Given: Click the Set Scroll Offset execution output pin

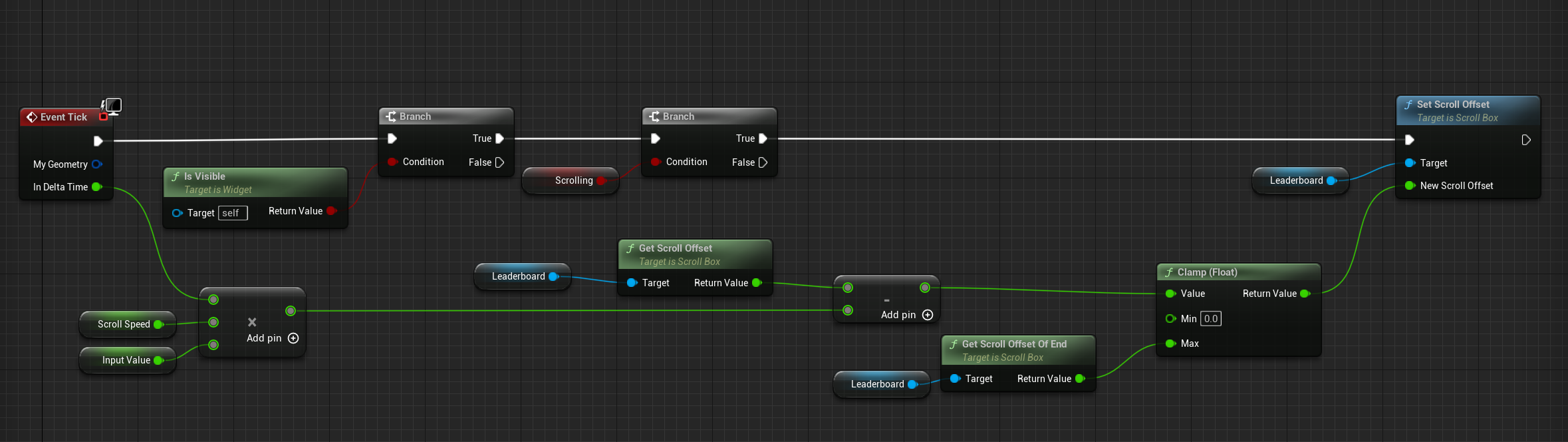Looking at the screenshot, I should coord(1527,140).
